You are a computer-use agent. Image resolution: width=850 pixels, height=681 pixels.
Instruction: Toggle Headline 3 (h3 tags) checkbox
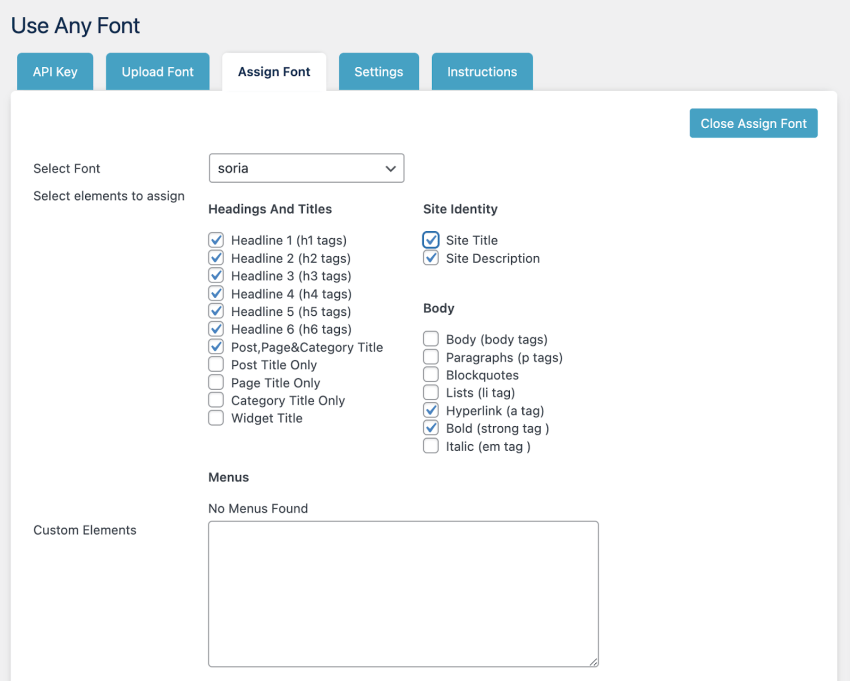[216, 275]
